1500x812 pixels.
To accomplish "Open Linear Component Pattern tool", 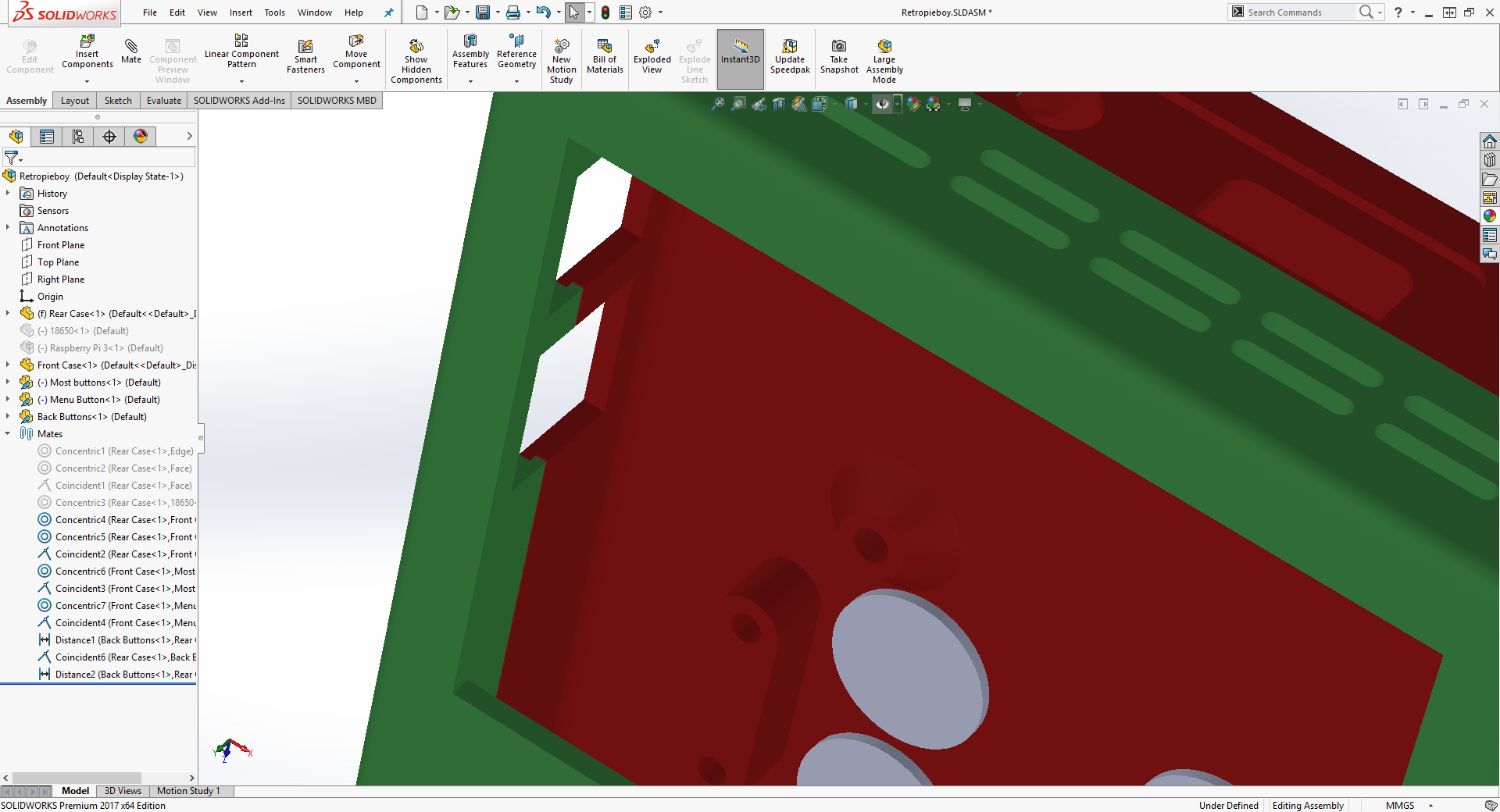I will tap(241, 52).
